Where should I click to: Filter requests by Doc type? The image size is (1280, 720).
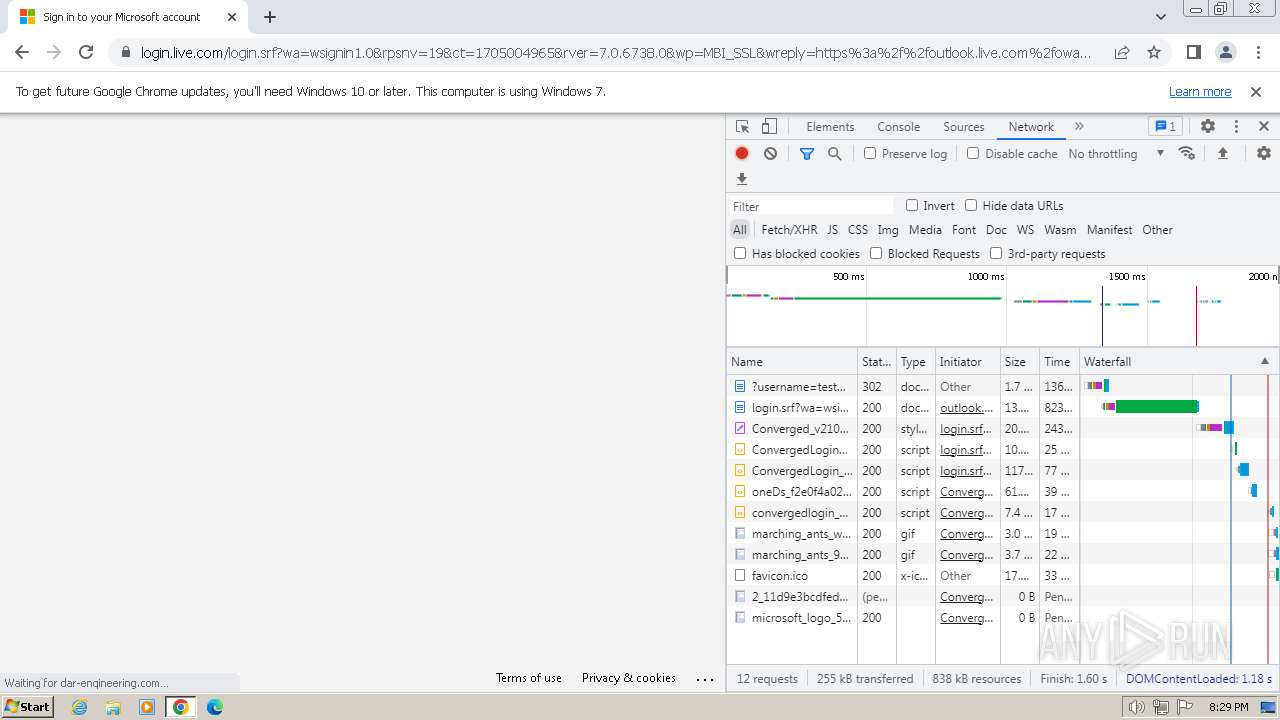pos(996,230)
